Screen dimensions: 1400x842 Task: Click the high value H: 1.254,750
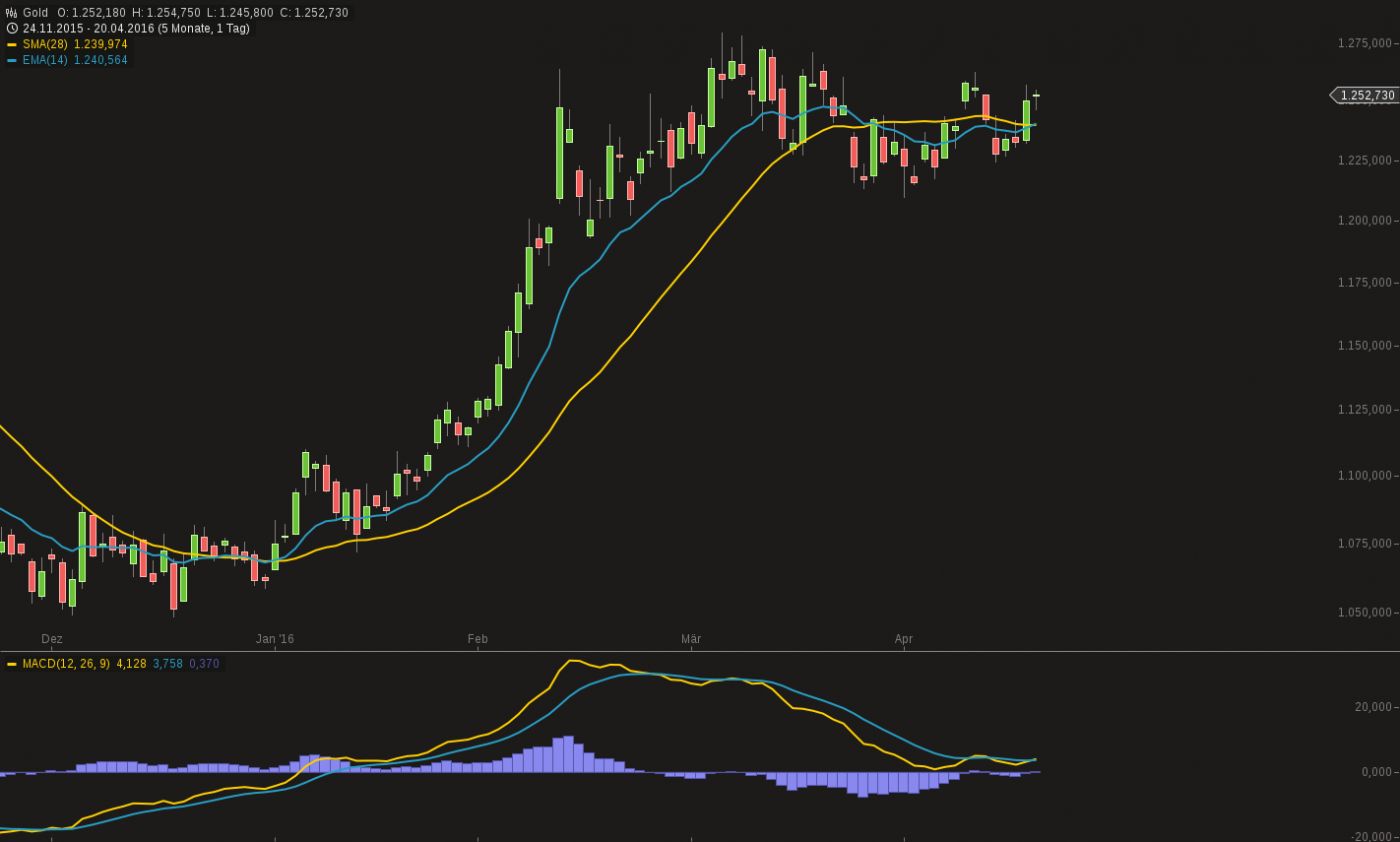pyautogui.click(x=167, y=13)
